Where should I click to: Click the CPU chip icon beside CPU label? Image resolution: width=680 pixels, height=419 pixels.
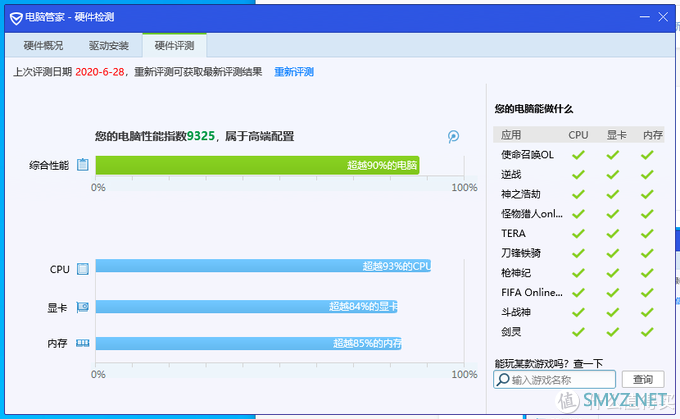point(82,269)
